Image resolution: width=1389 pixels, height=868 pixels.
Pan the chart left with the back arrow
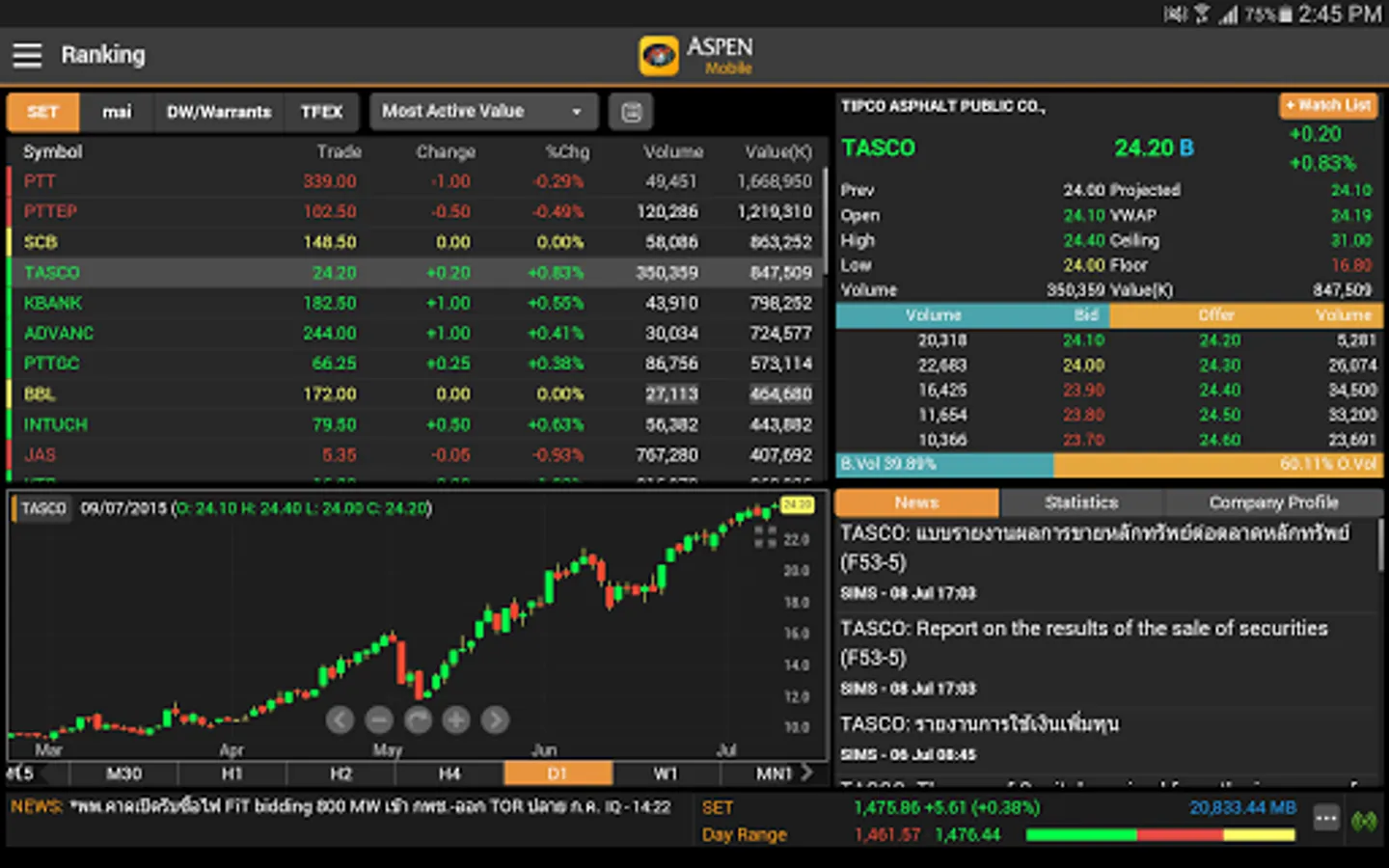click(340, 719)
